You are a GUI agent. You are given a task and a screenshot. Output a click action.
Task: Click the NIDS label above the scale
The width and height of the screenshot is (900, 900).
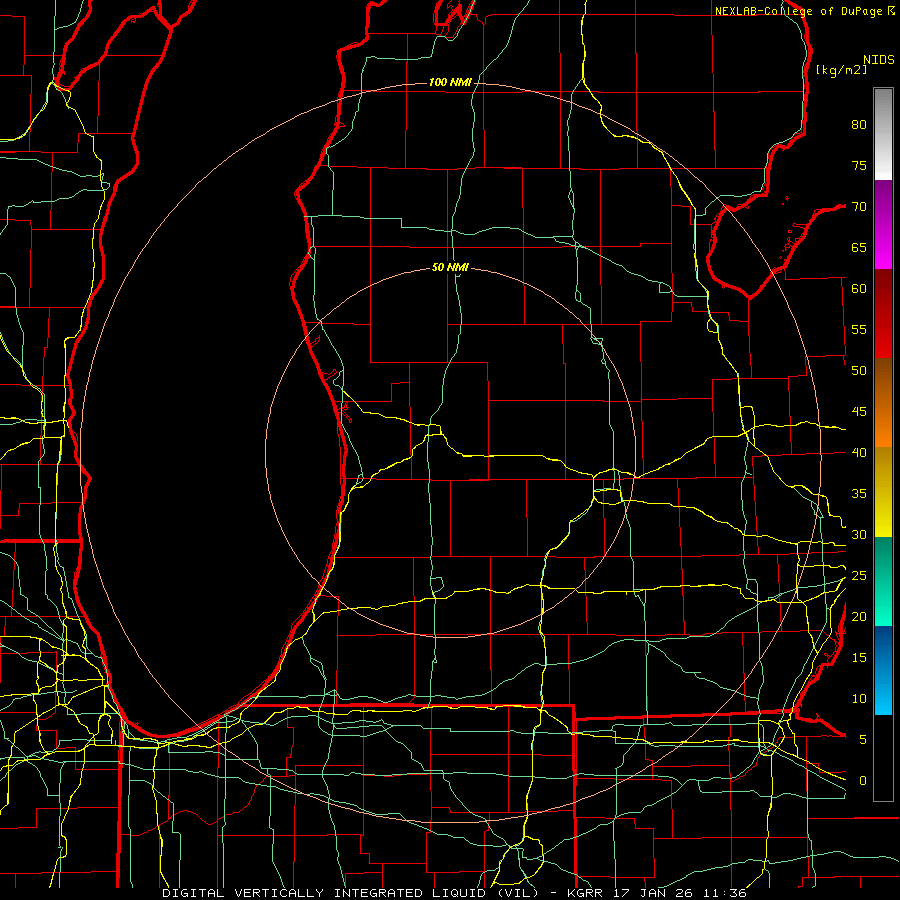[x=879, y=60]
